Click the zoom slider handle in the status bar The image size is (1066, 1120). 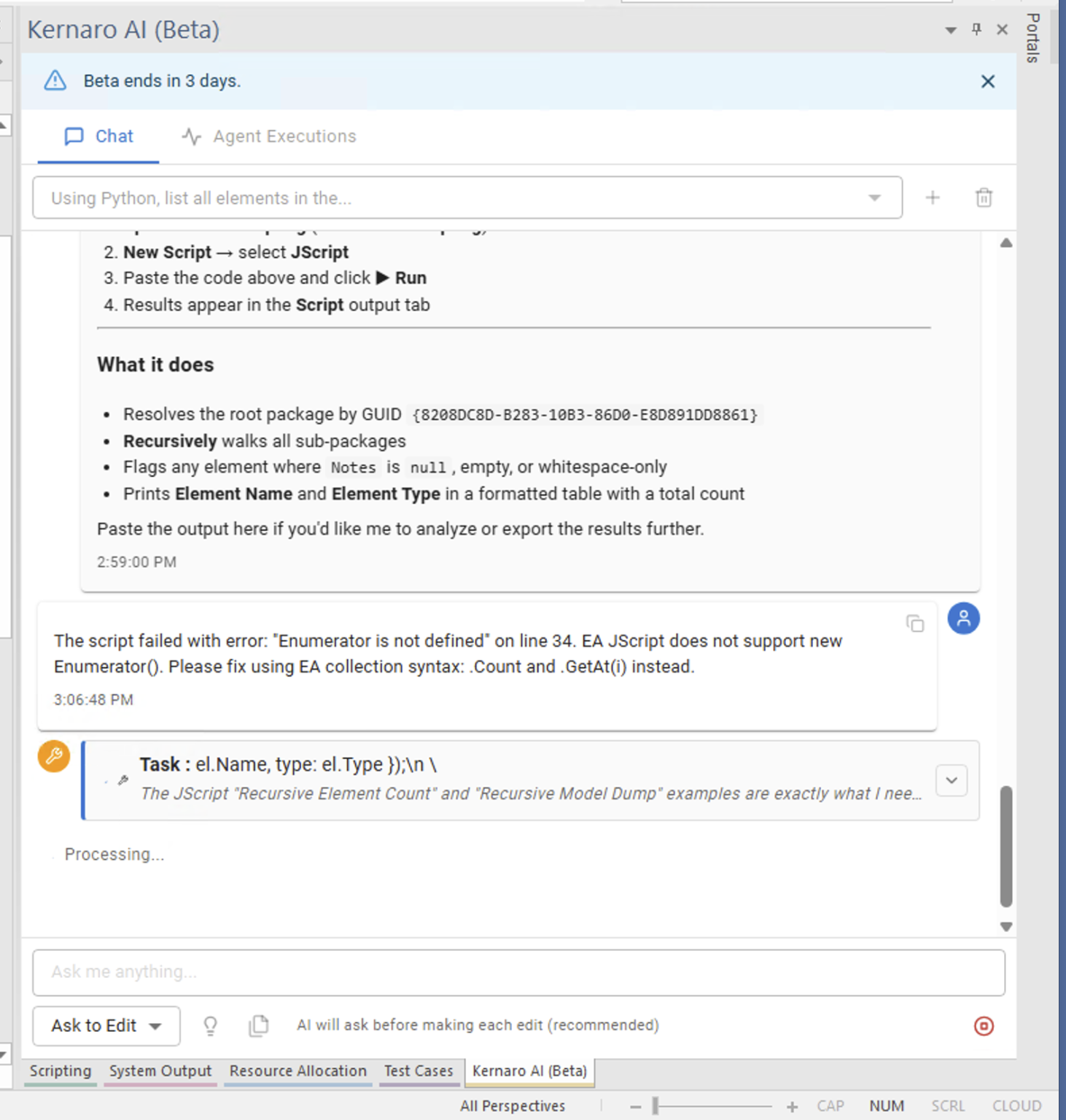coord(655,1106)
